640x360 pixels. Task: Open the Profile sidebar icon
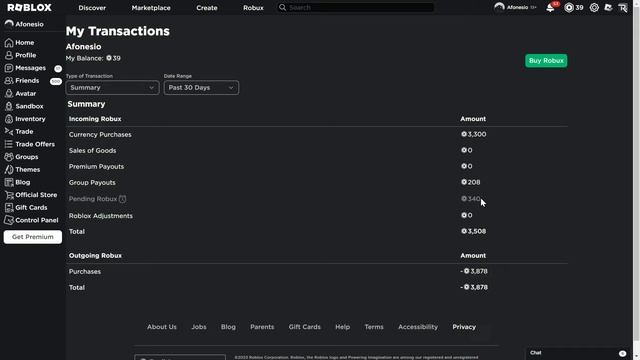pyautogui.click(x=9, y=55)
